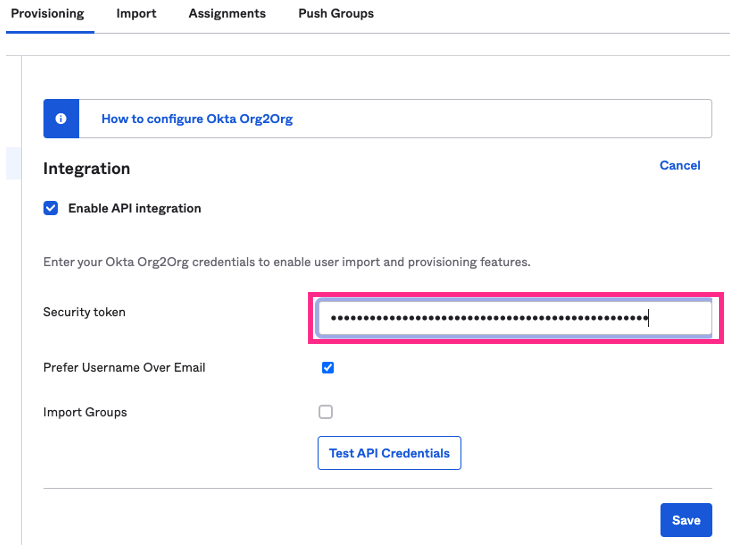Viewport: 730px width, 545px height.
Task: Cancel the Integration edit
Action: (x=680, y=165)
